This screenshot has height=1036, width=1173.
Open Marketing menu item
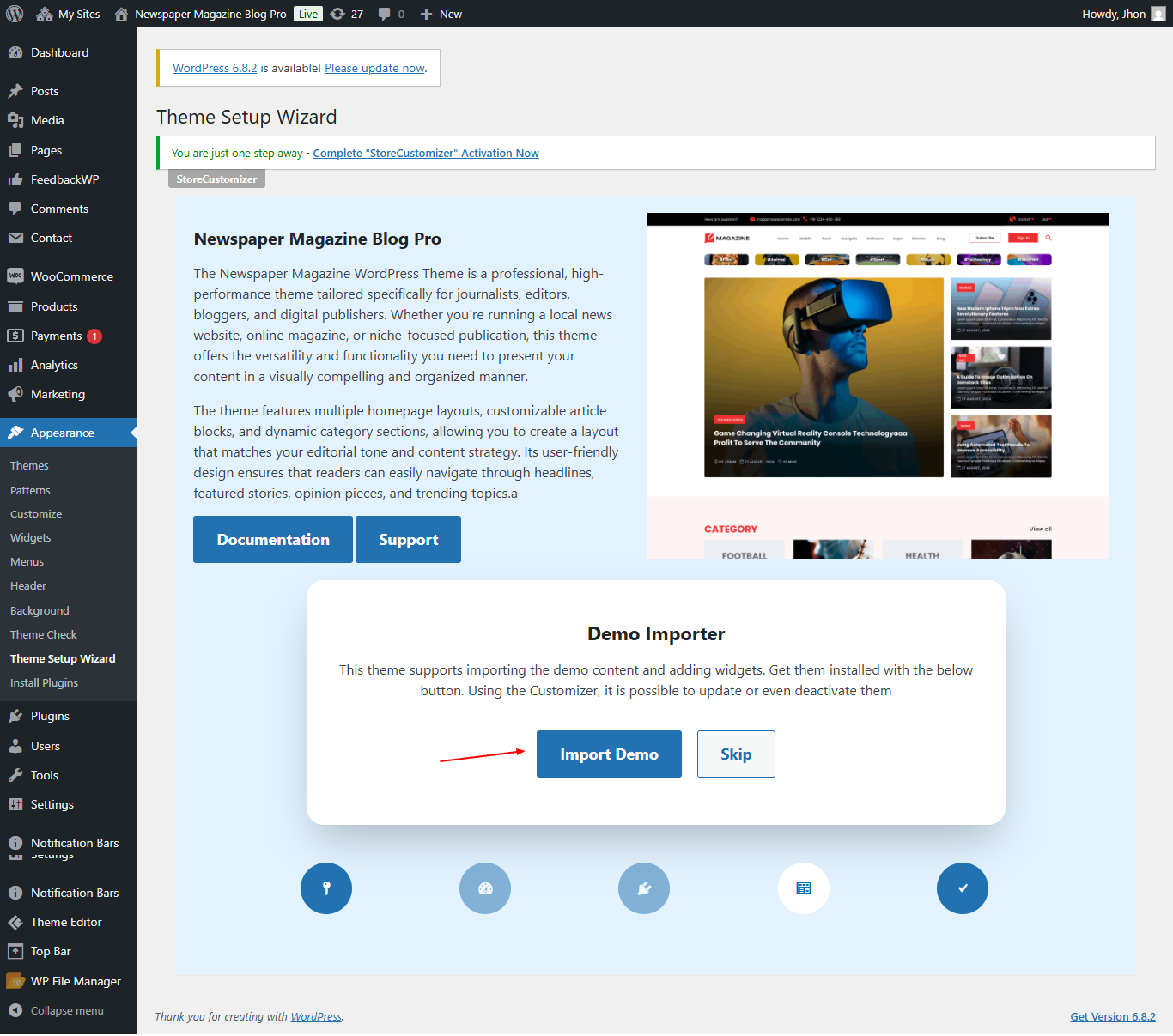pyautogui.click(x=69, y=394)
